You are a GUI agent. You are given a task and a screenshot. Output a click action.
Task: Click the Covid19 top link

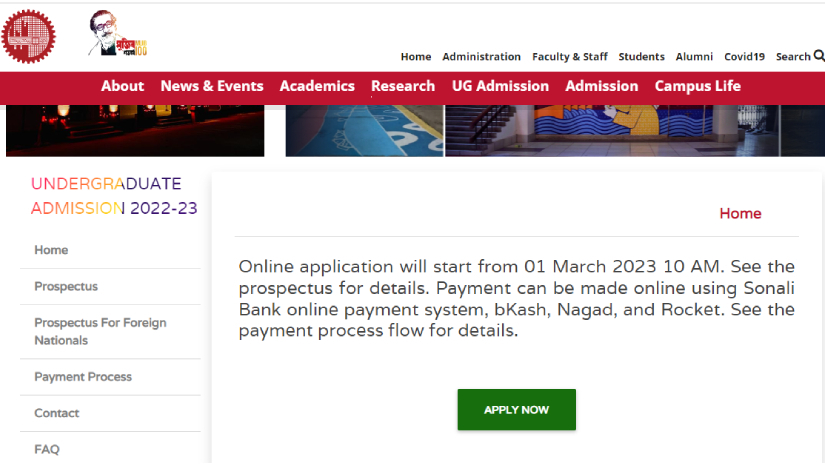point(744,56)
